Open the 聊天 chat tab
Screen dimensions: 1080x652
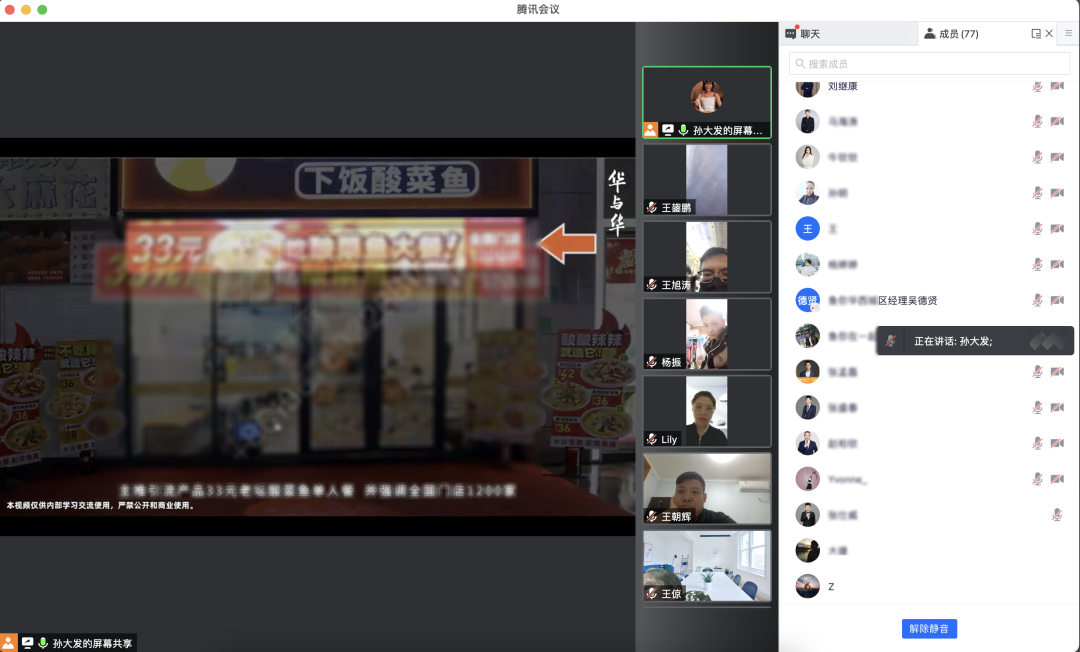point(848,34)
